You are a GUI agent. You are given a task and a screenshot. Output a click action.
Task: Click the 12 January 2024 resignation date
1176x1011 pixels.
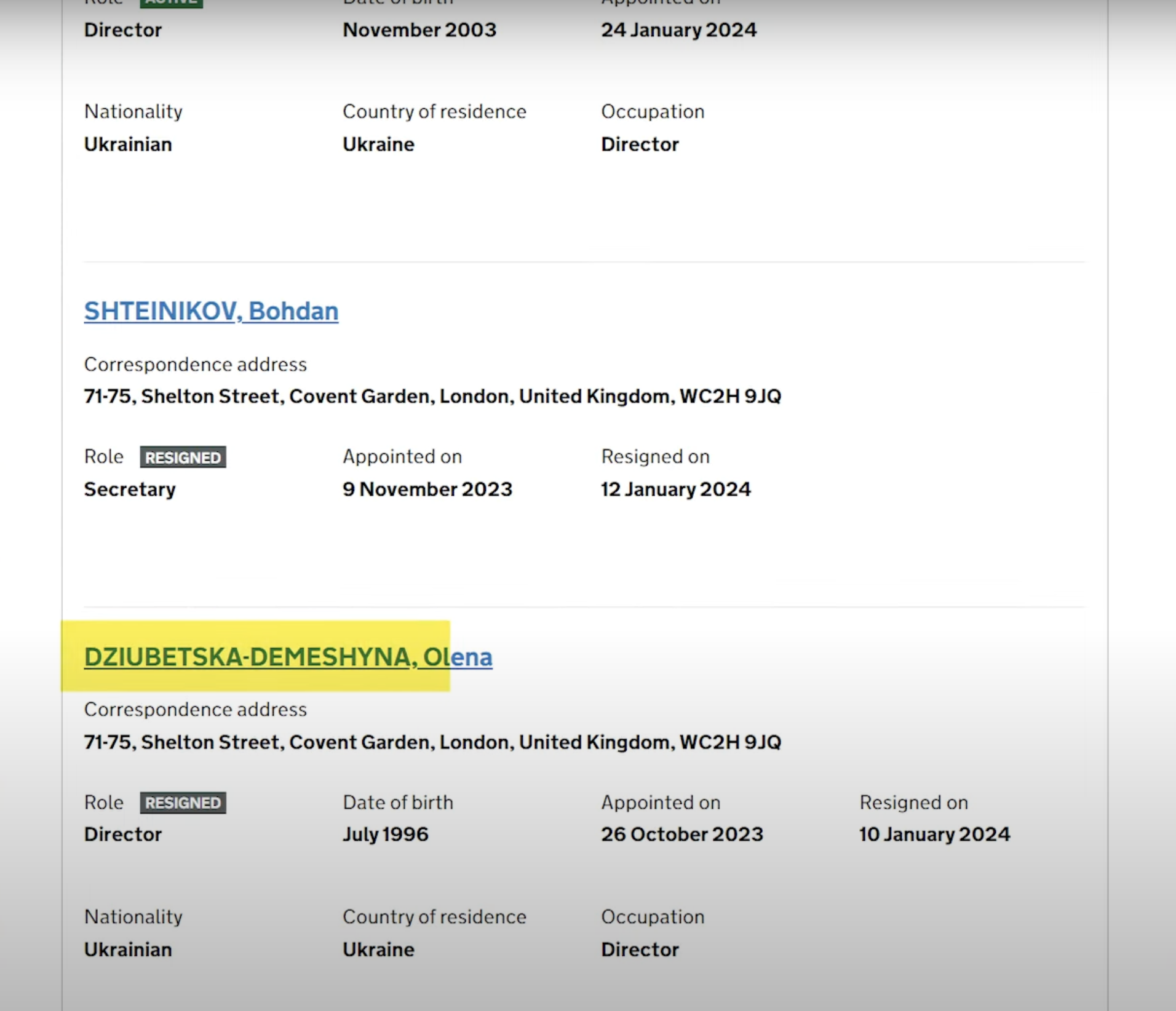[x=675, y=489]
